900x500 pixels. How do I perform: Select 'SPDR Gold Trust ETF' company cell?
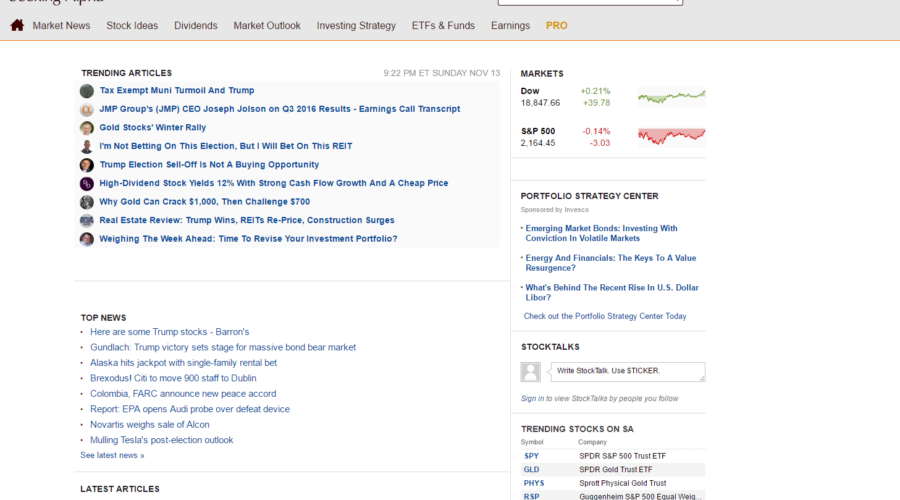click(615, 470)
